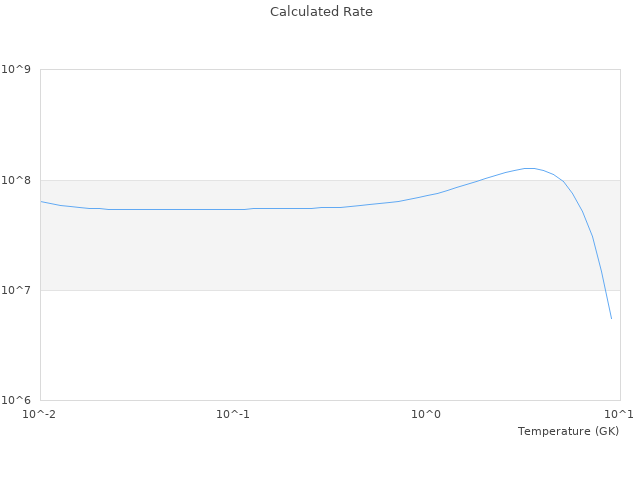The height and width of the screenshot is (480, 640).
Task: Click the 10^0 x-axis tick label
Action: (427, 414)
